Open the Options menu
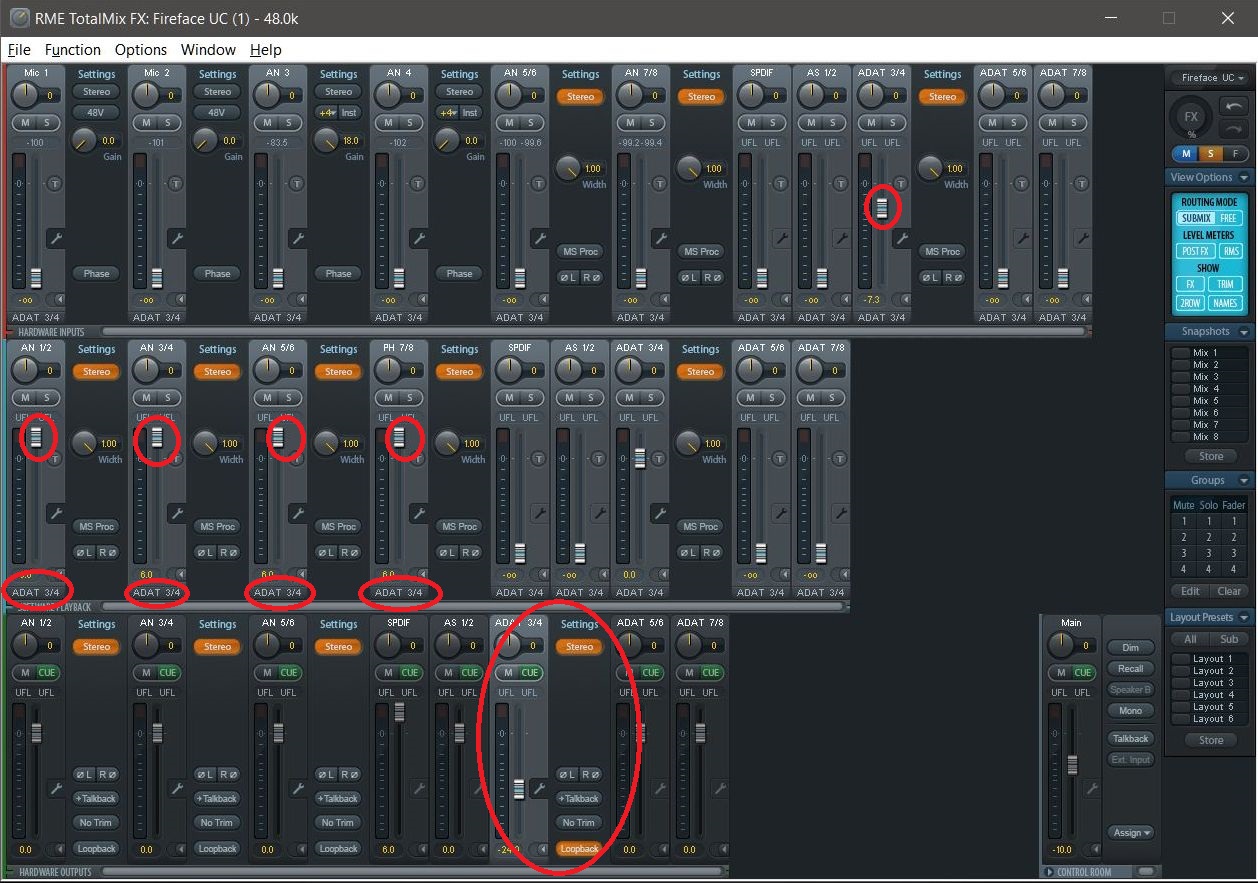 point(141,49)
